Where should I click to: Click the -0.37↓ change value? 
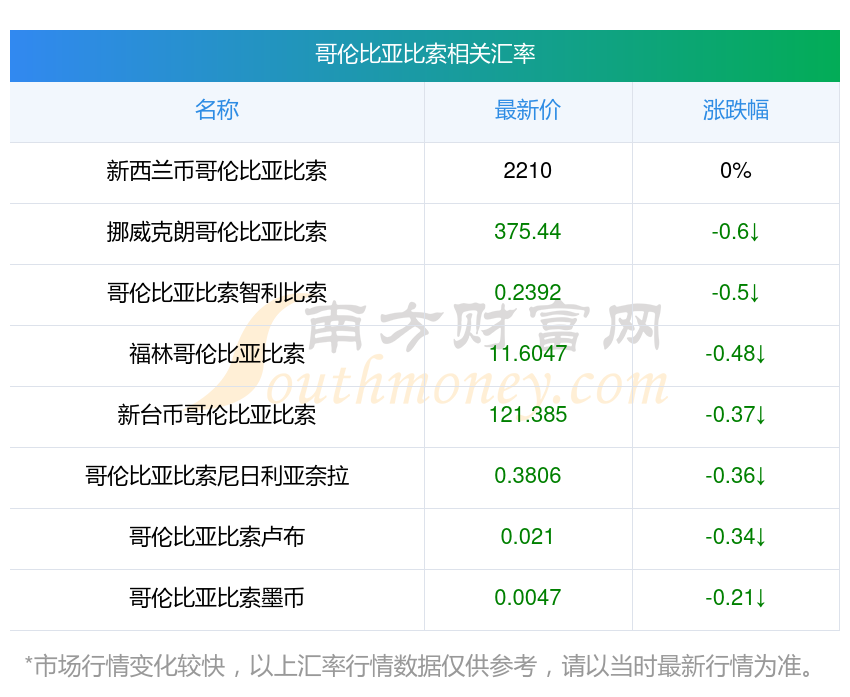[736, 415]
